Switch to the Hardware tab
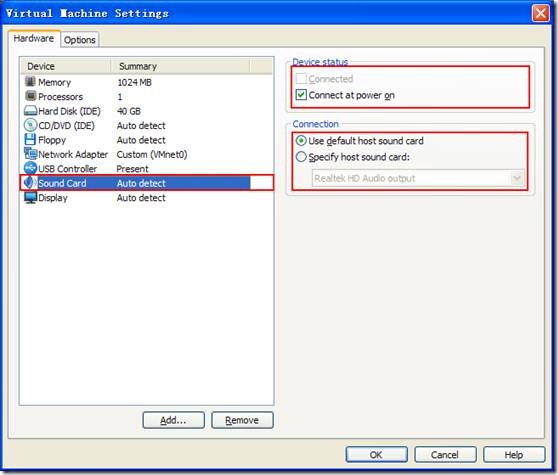 34,38
